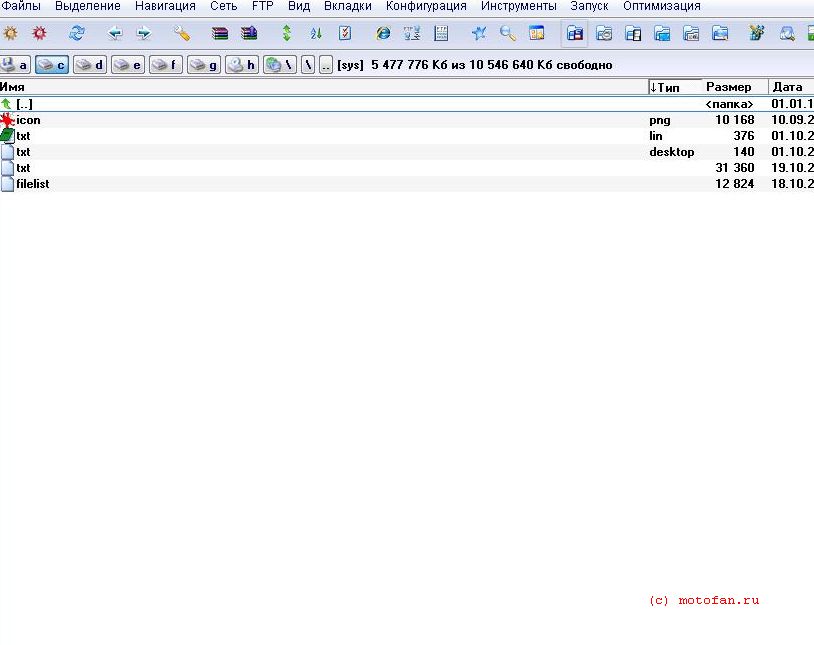Click the magnifier over document icon
The width and height of the screenshot is (814, 645).
click(x=787, y=34)
